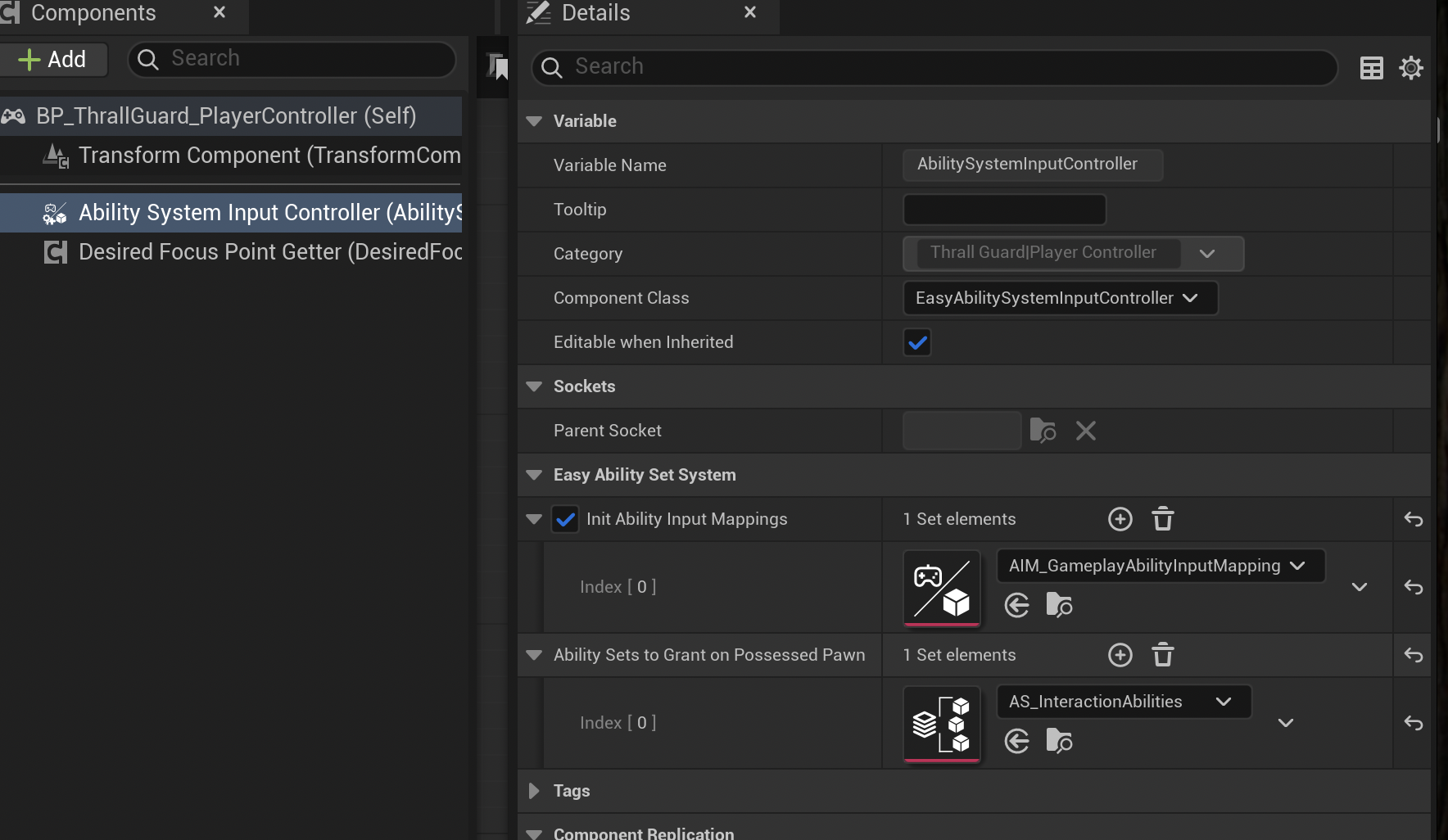Uncheck Editable when Inherited
The image size is (1448, 840).
point(917,342)
